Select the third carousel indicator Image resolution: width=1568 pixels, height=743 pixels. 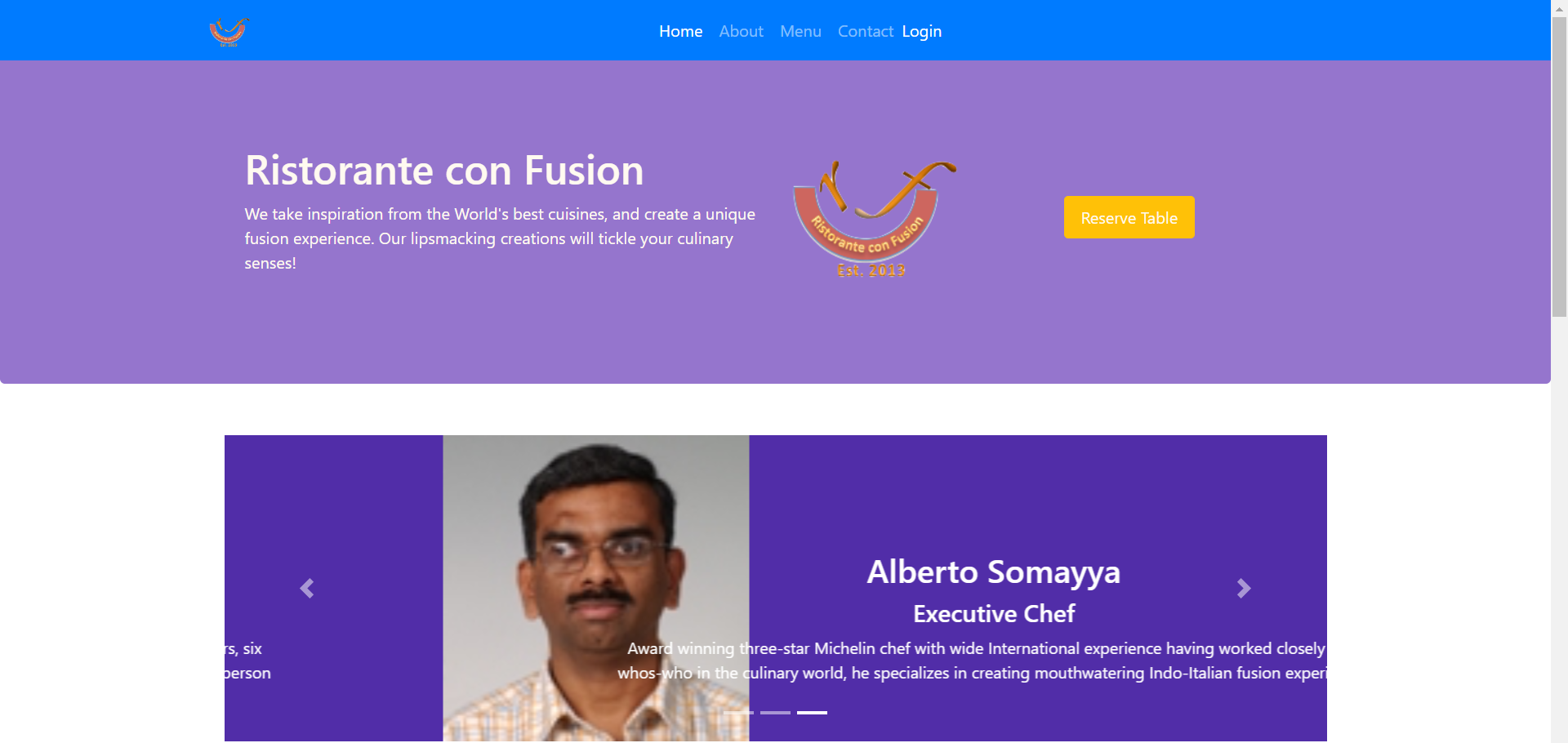point(812,713)
